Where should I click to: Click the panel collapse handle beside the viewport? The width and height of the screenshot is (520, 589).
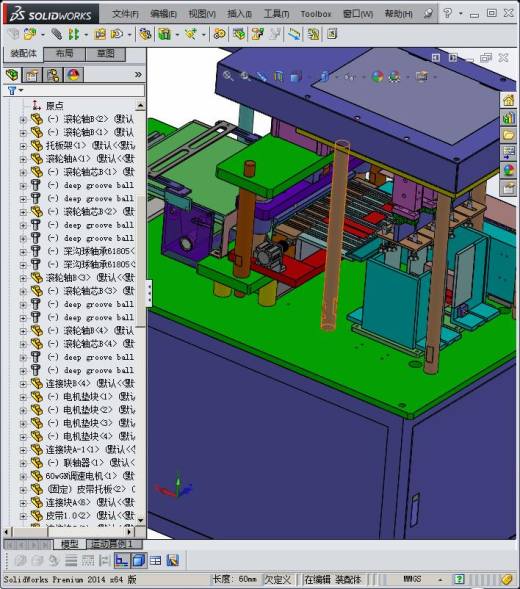pyautogui.click(x=149, y=293)
